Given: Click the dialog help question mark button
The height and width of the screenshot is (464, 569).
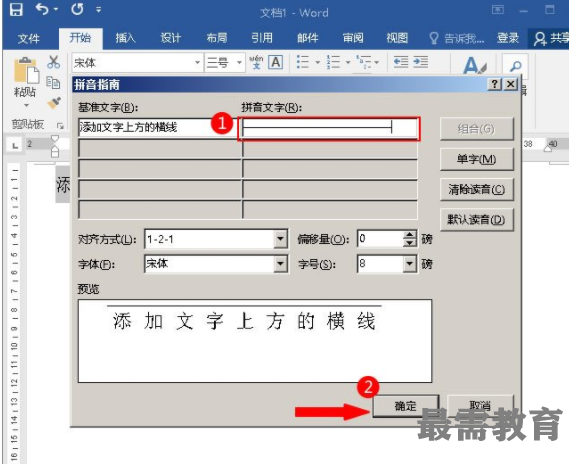Looking at the screenshot, I should (494, 84).
